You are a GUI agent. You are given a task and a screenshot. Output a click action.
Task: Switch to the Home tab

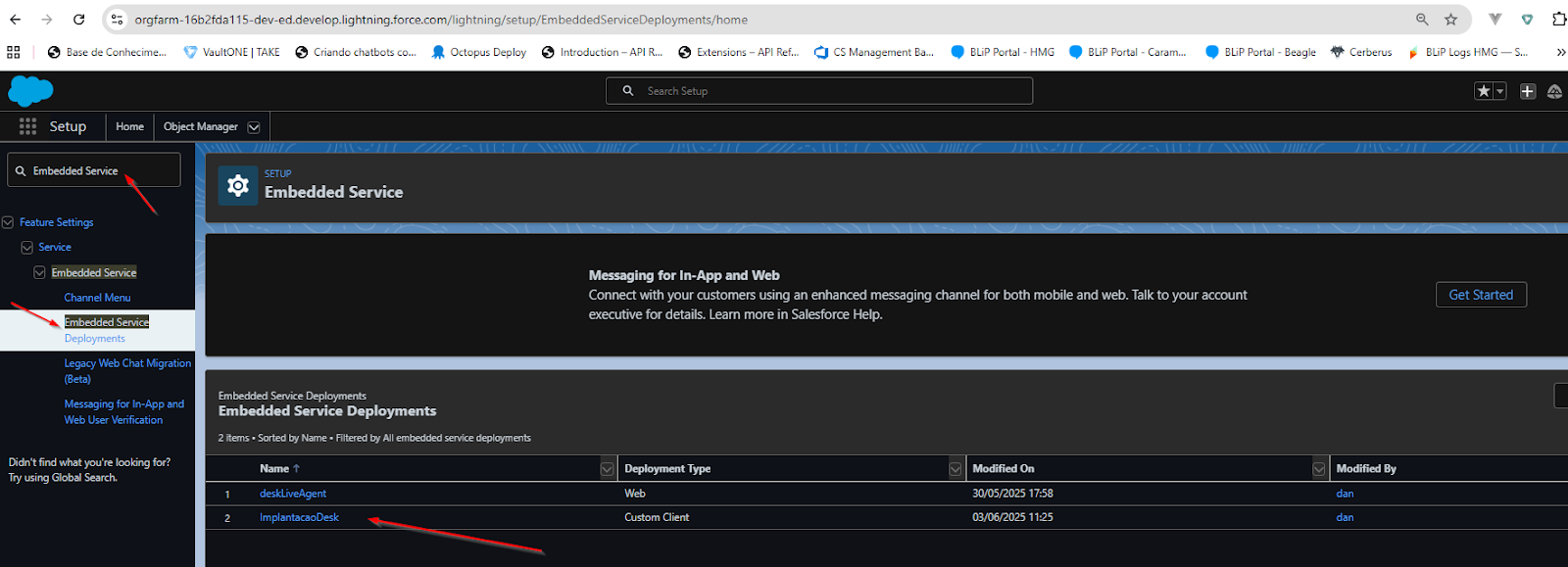[x=129, y=126]
